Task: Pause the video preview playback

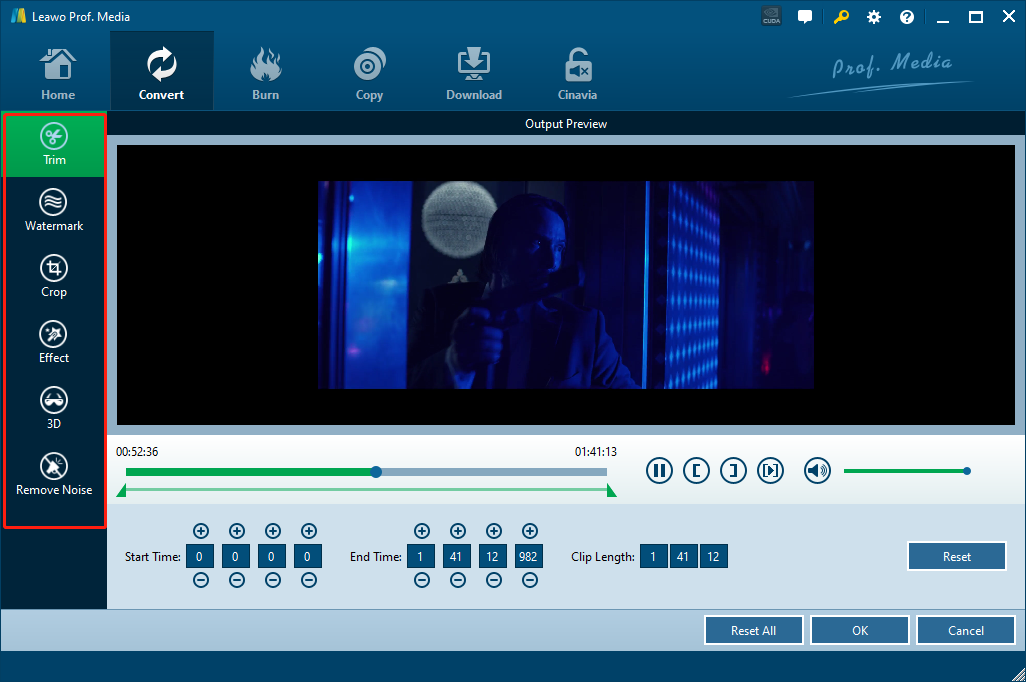Action: pos(659,471)
